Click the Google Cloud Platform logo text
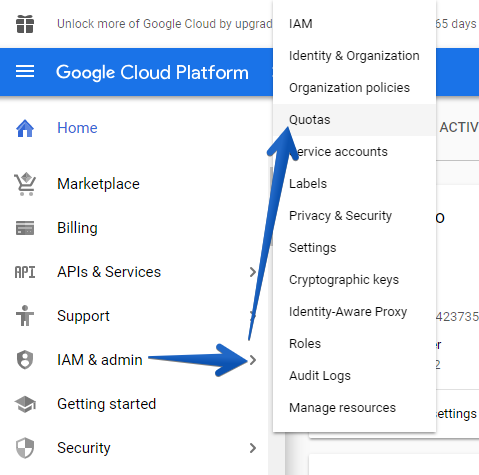479x475 pixels. click(x=152, y=73)
